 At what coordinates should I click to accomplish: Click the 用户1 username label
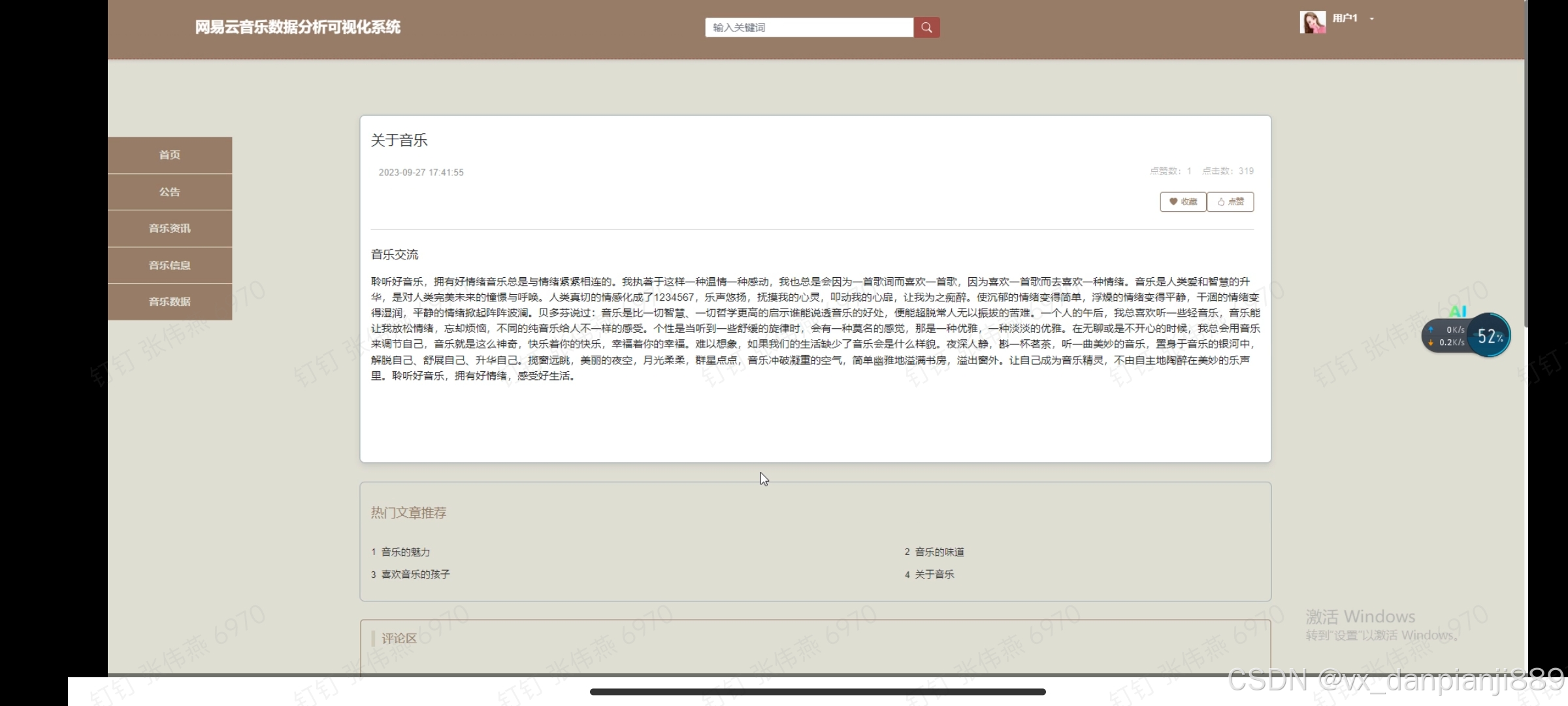pos(1345,18)
